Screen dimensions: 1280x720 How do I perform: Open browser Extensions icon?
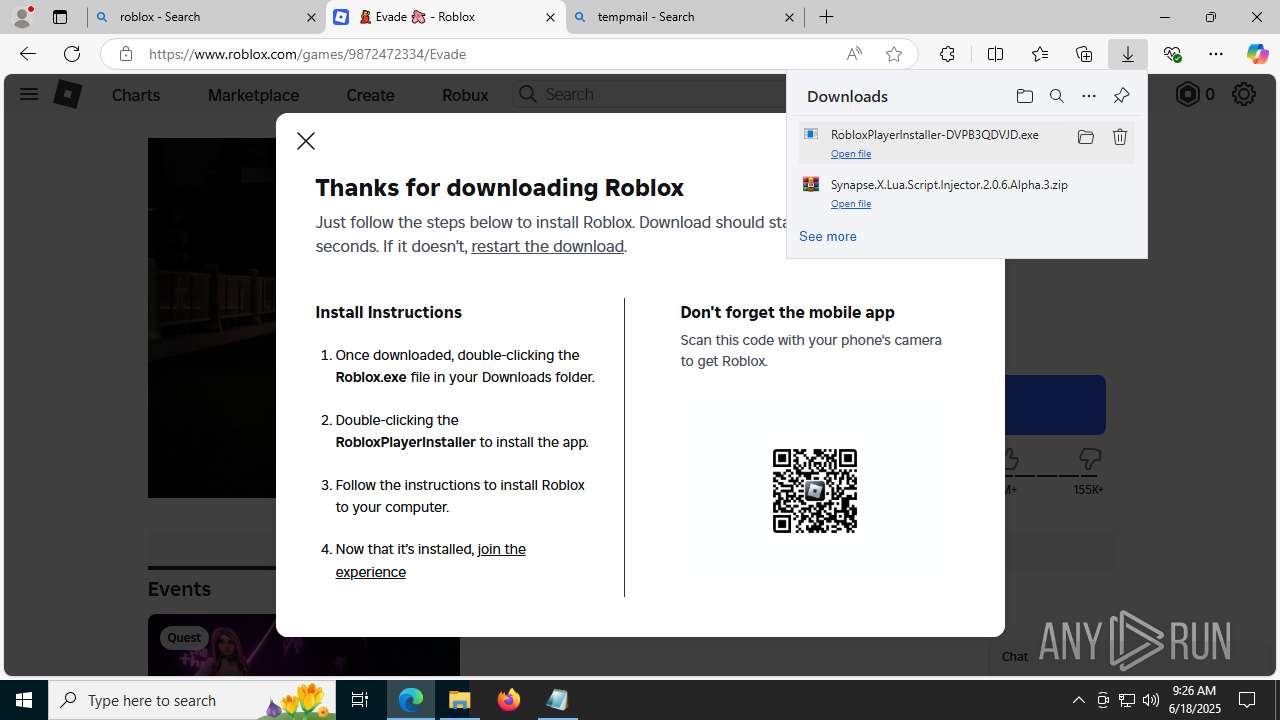tap(947, 54)
